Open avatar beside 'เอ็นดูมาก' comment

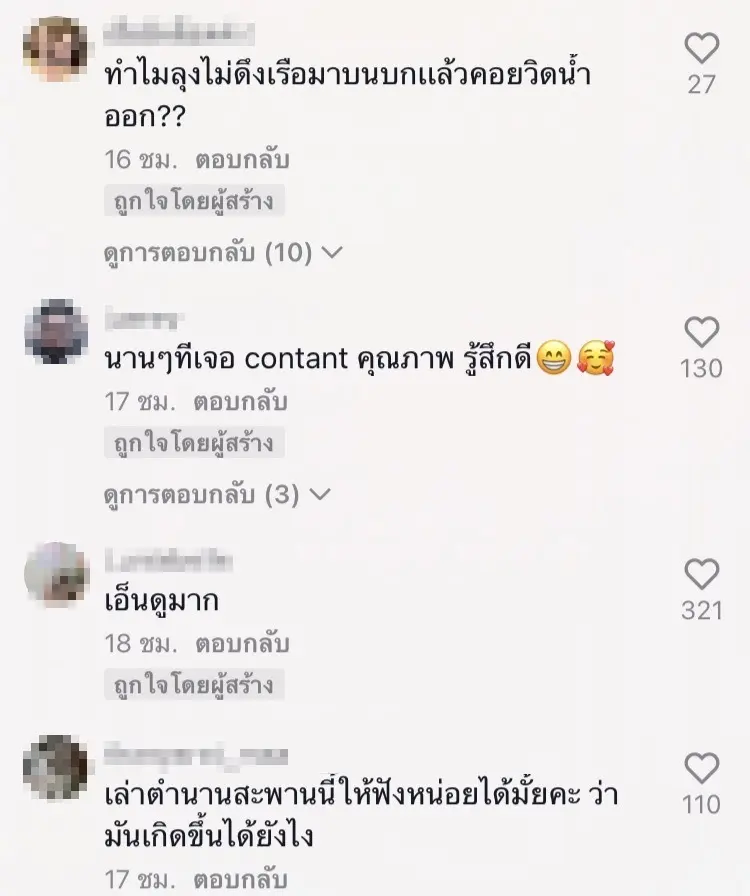[55, 574]
